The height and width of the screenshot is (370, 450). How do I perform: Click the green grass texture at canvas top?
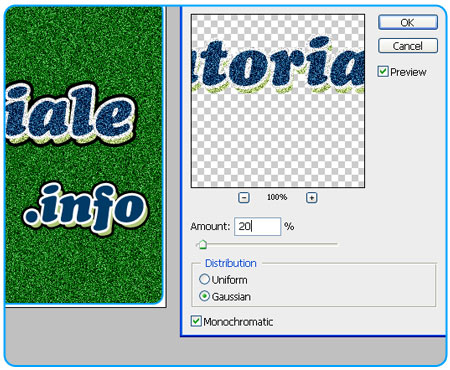[83, 40]
